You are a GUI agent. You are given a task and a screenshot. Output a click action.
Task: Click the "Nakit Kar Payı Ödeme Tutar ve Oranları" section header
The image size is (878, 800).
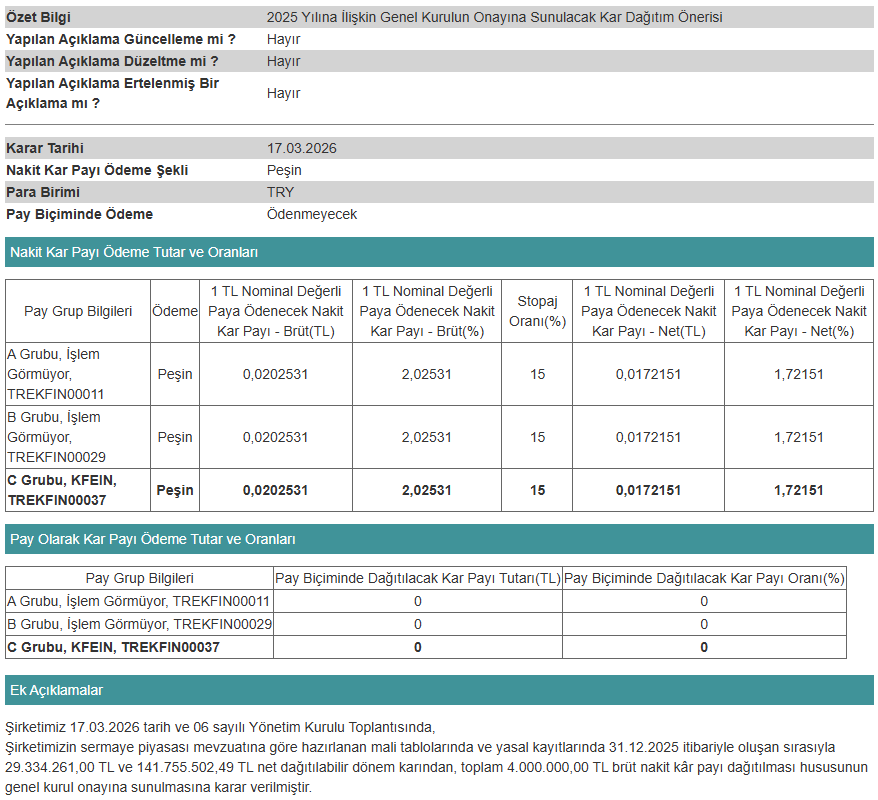pos(134,253)
